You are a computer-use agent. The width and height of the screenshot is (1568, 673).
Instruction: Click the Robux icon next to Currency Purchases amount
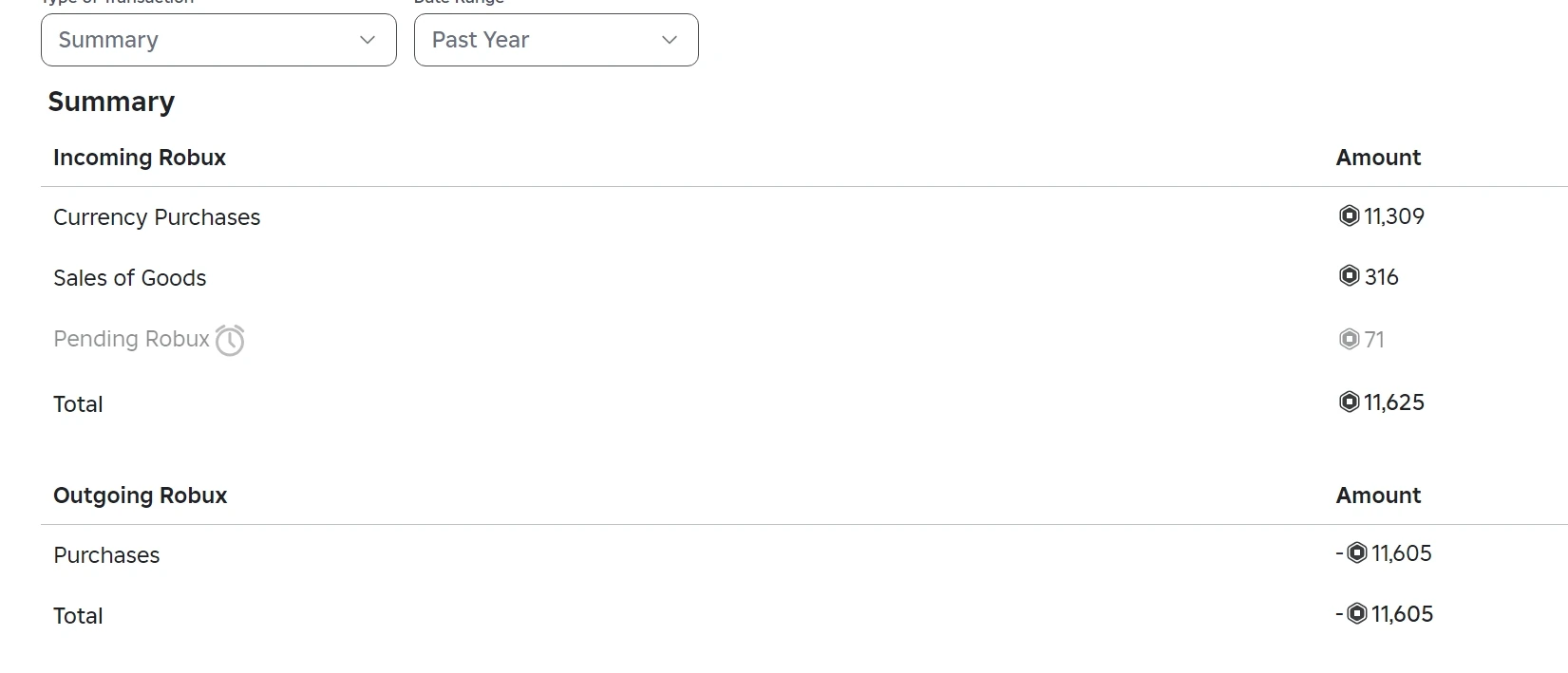tap(1350, 215)
